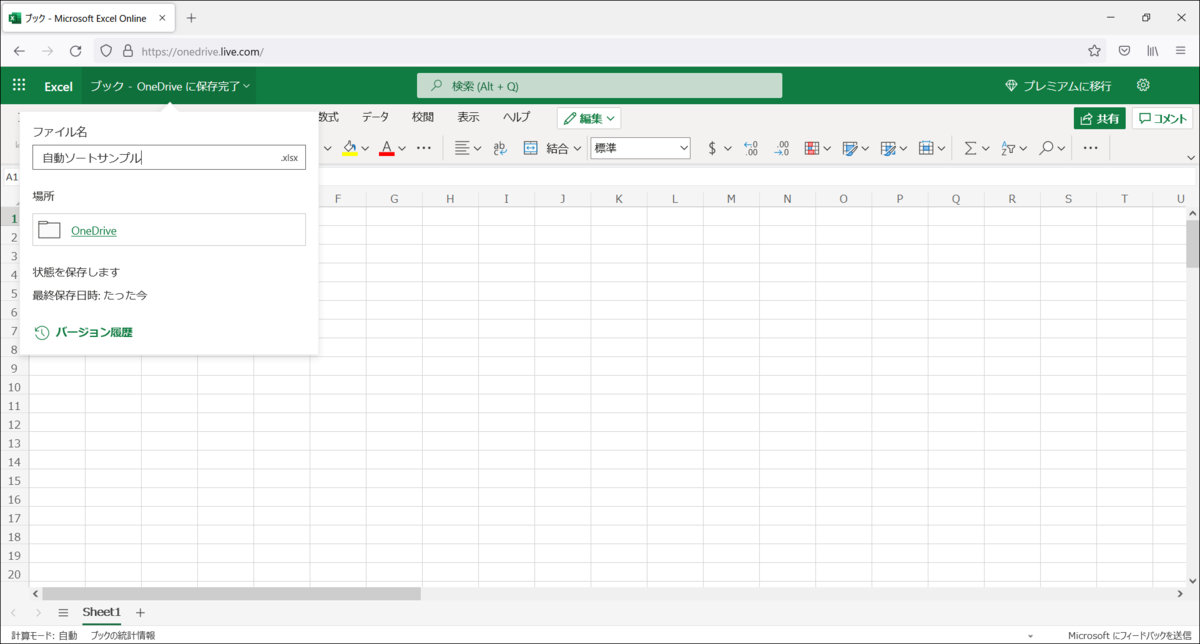The image size is (1200, 644).
Task: Click Microsoft にフィードバックを送信
Action: coord(1130,635)
